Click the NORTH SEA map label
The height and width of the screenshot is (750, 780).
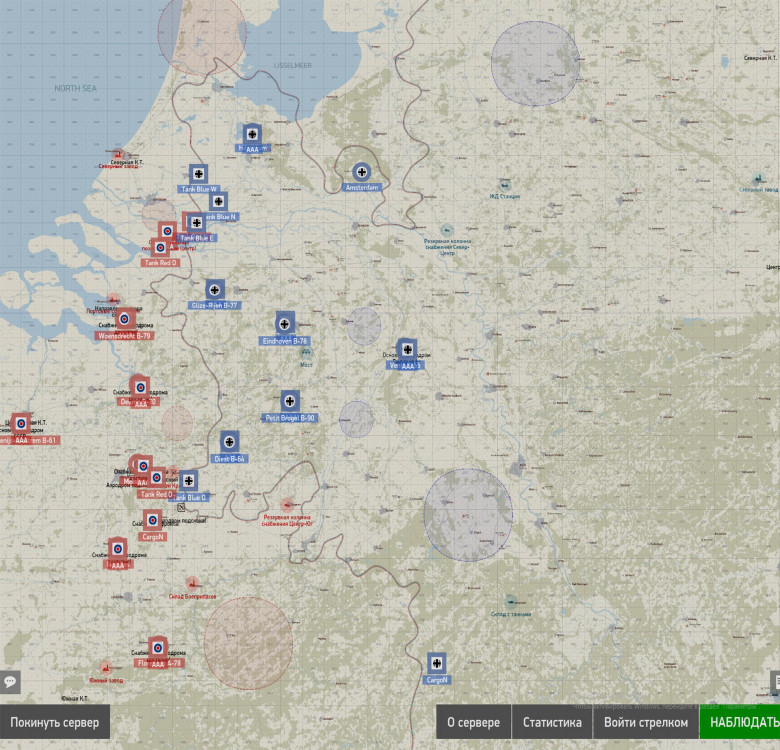[76, 88]
